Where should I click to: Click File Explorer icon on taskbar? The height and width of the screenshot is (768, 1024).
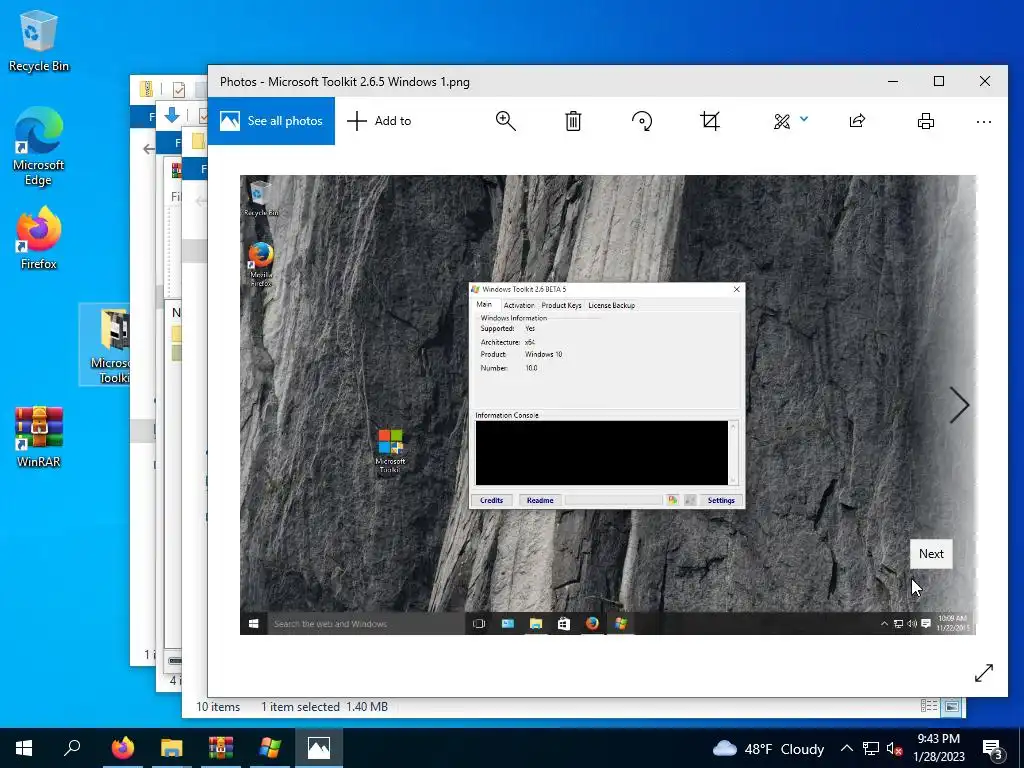point(171,748)
